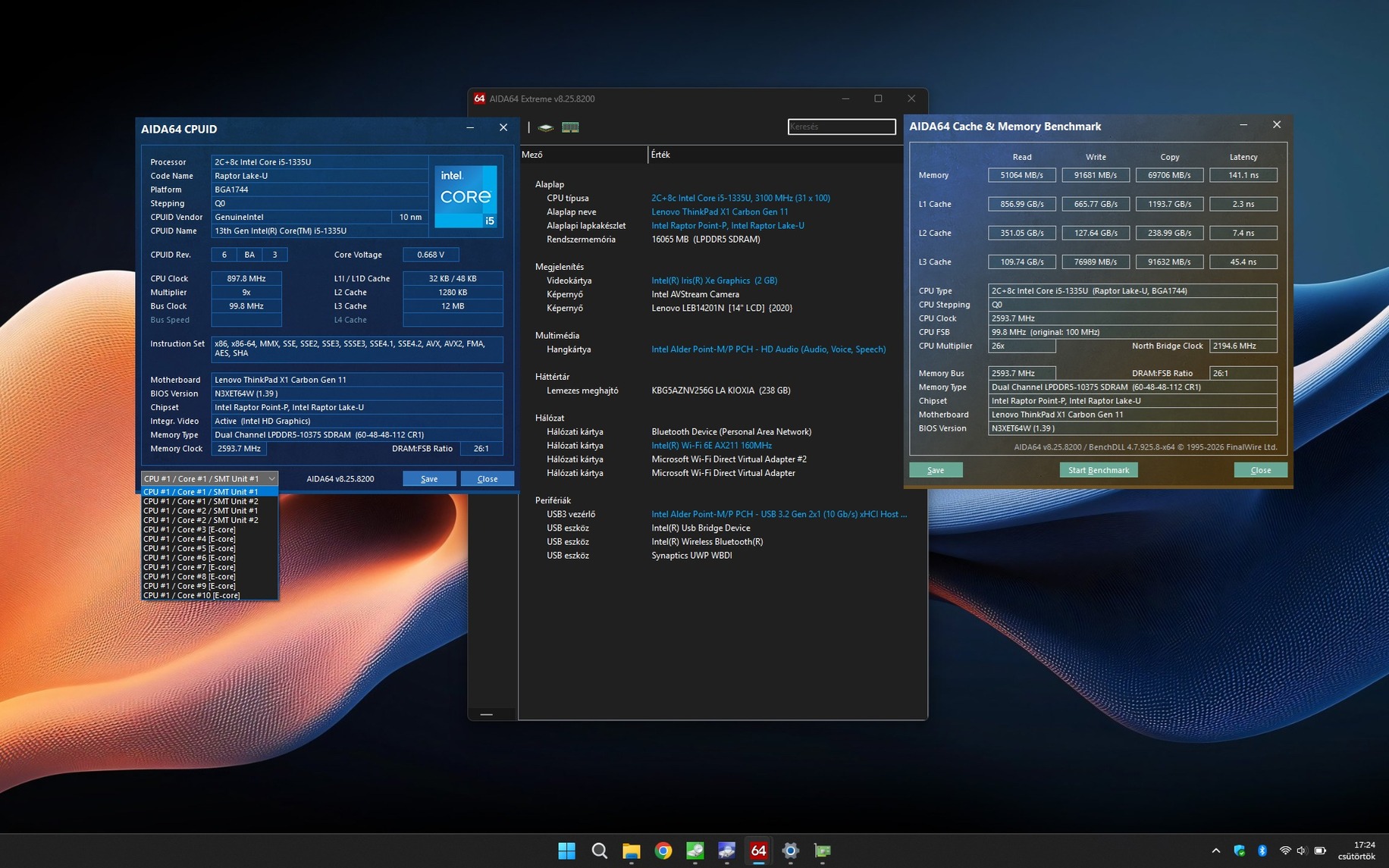The image size is (1389, 868).
Task: Click the battery tray icon
Action: (1320, 851)
